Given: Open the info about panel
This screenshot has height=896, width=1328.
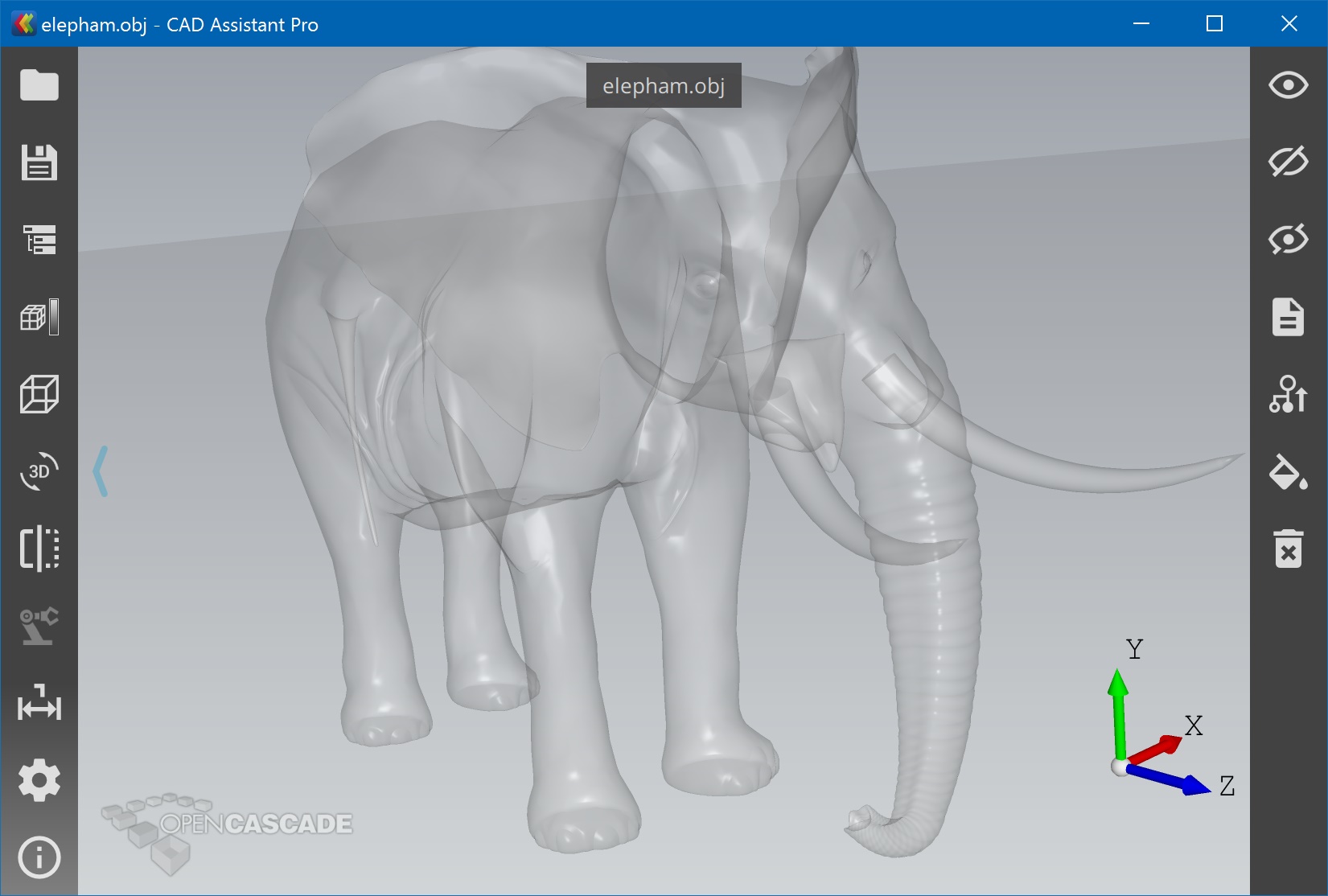Looking at the screenshot, I should [39, 857].
